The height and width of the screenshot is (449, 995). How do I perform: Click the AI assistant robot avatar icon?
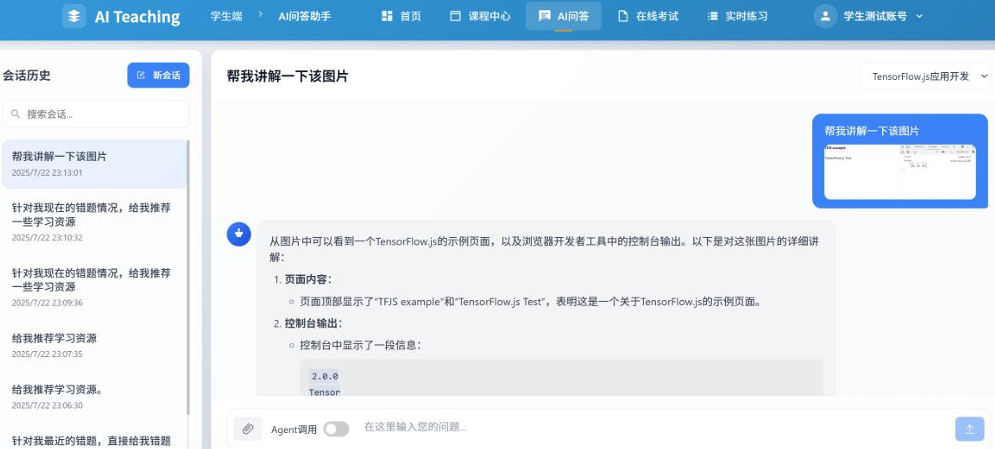(x=239, y=234)
